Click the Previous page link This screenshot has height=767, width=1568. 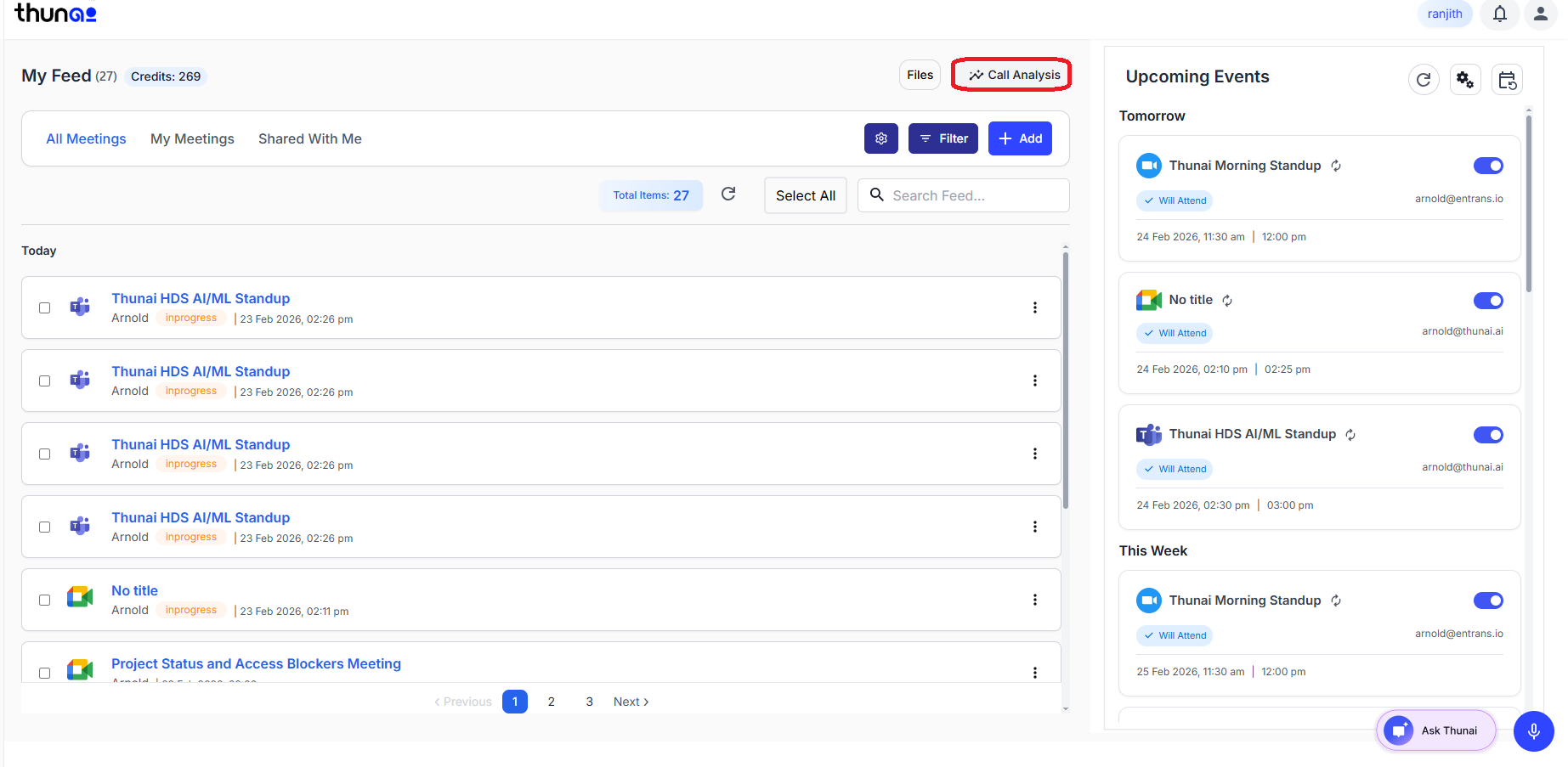coord(463,702)
